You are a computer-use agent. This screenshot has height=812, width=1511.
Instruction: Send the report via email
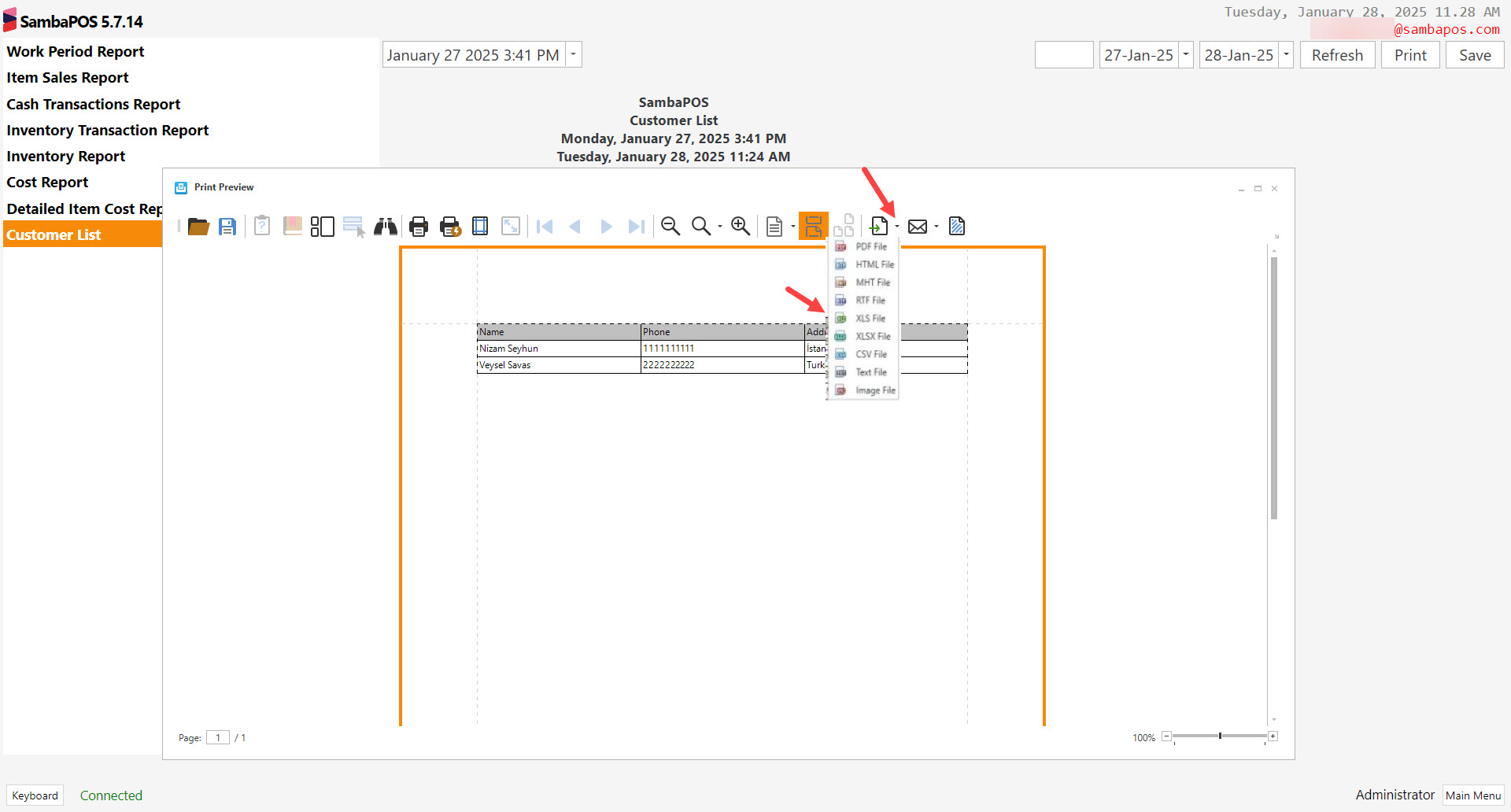tap(918, 226)
